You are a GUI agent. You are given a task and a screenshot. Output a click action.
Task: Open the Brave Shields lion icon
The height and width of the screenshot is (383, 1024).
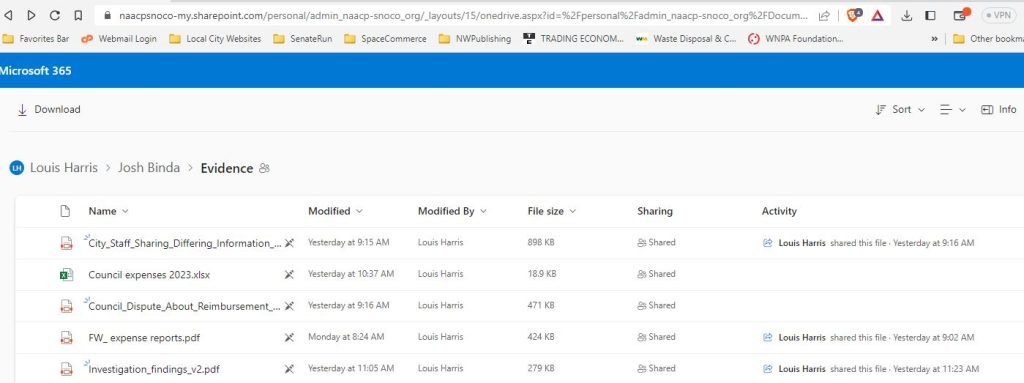click(854, 15)
